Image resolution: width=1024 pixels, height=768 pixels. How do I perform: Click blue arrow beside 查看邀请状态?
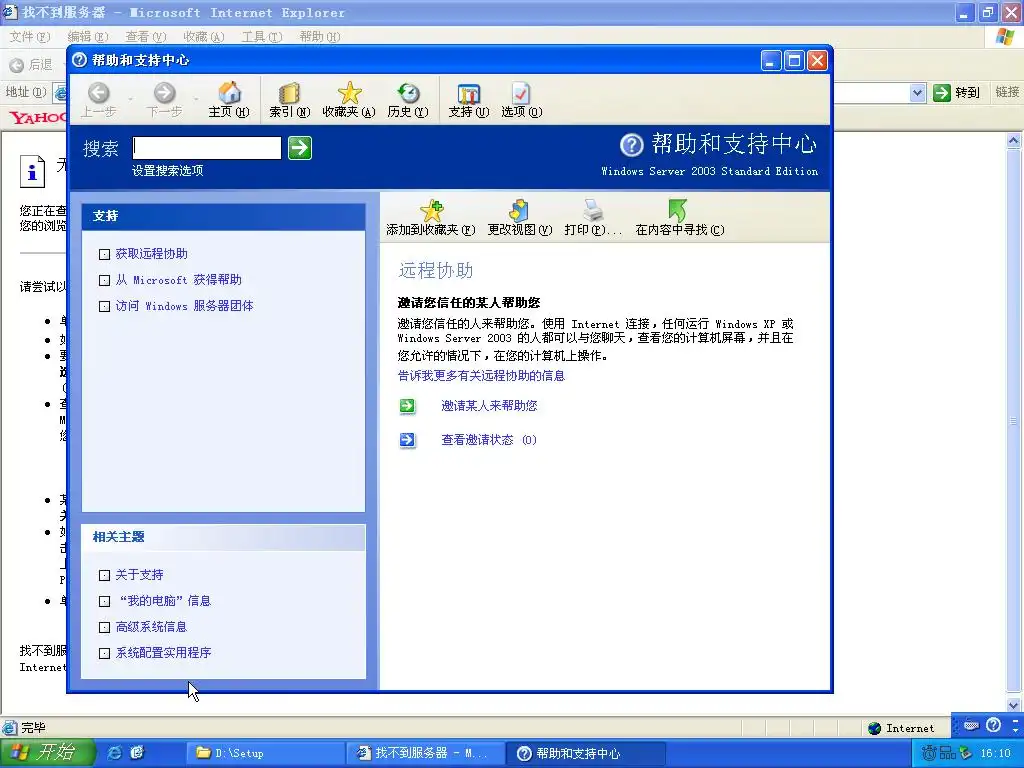407,440
